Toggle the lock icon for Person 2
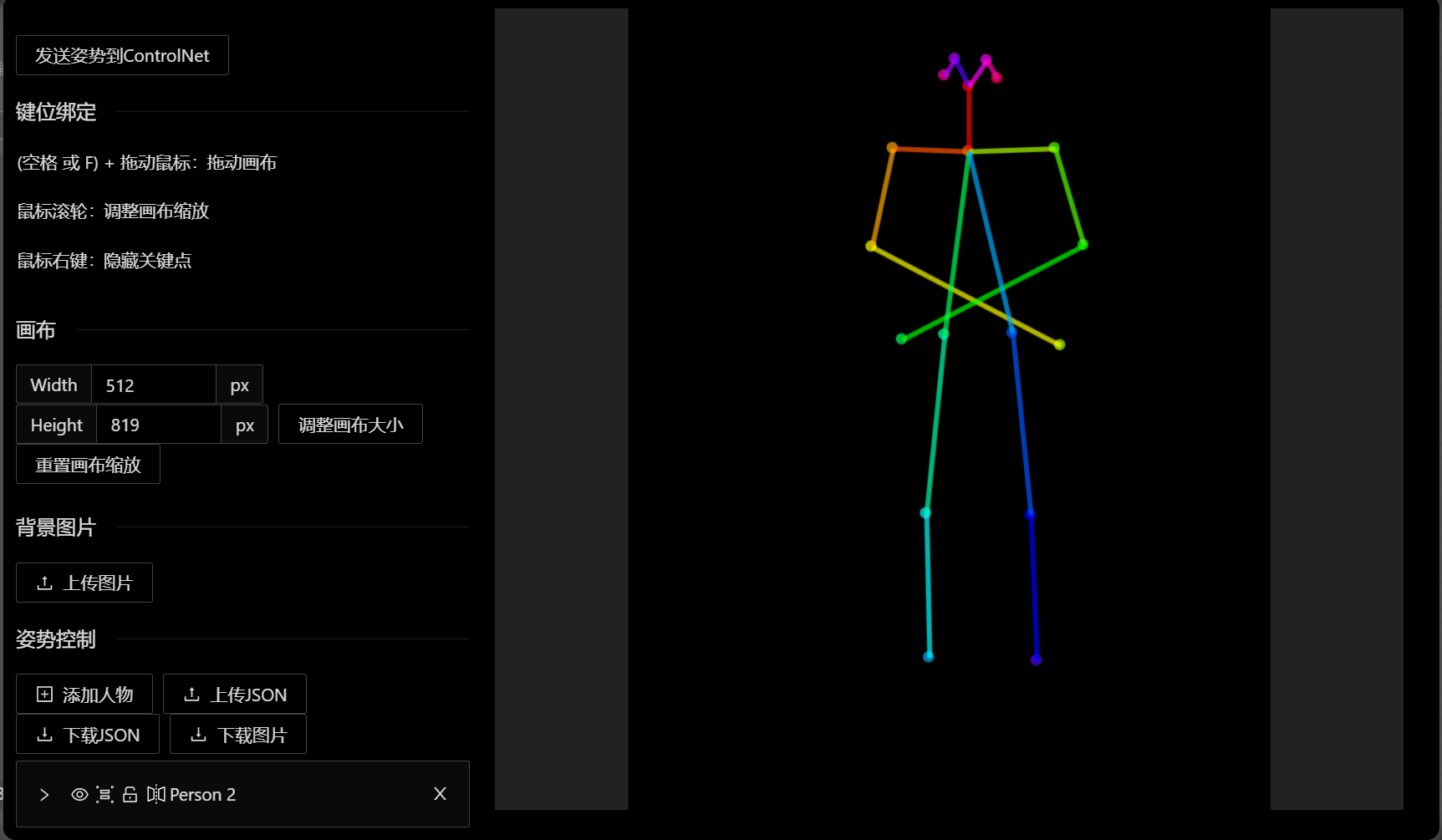The width and height of the screenshot is (1442, 840). coord(130,795)
